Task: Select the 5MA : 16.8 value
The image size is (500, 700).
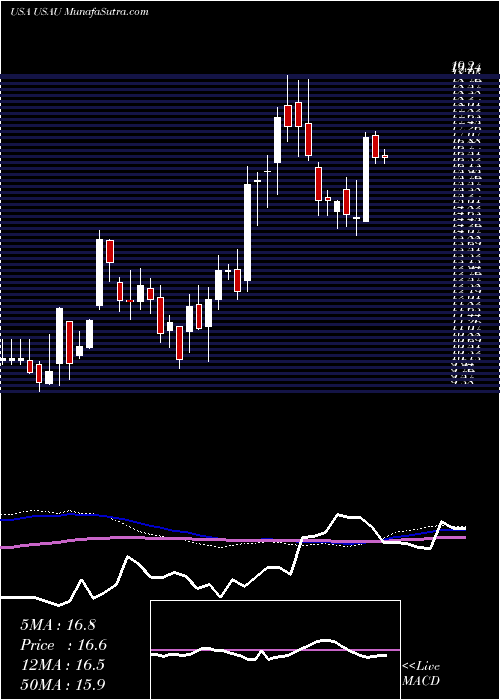Action: [x=58, y=625]
